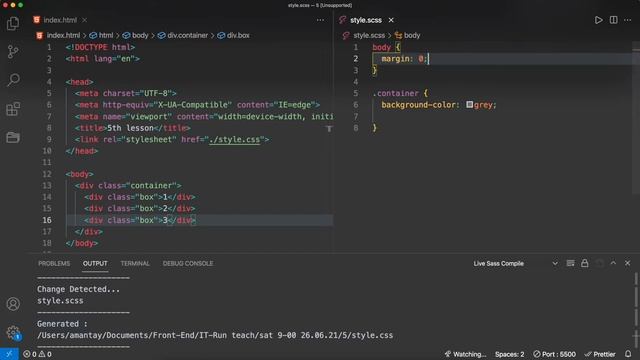Switch to the TERMINAL tab
The image size is (640, 360).
click(x=135, y=264)
